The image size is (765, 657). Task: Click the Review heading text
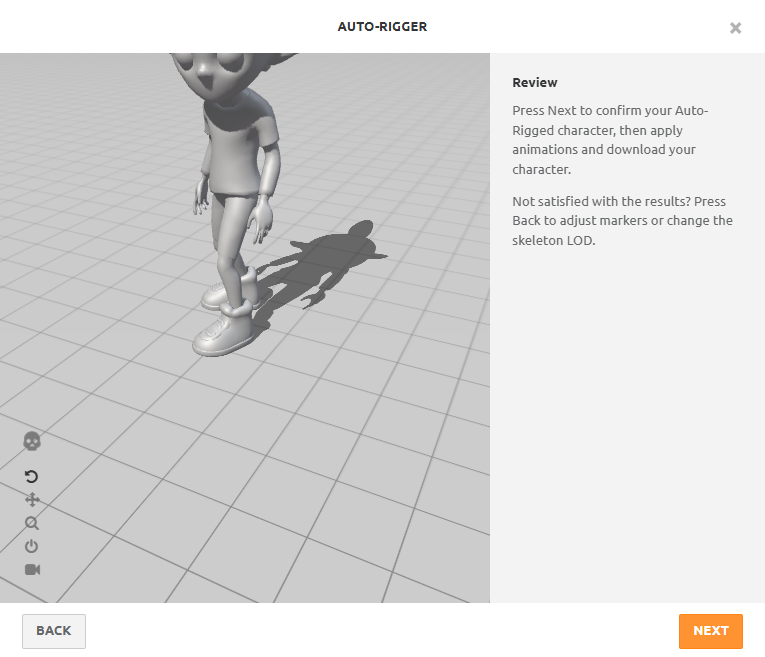click(535, 82)
